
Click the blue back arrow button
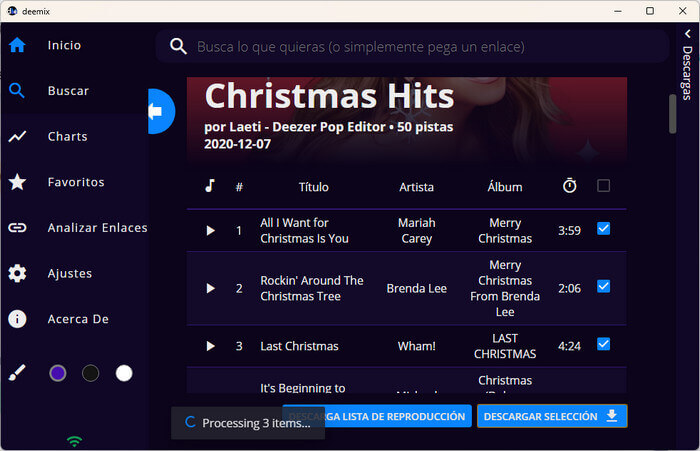[160, 111]
